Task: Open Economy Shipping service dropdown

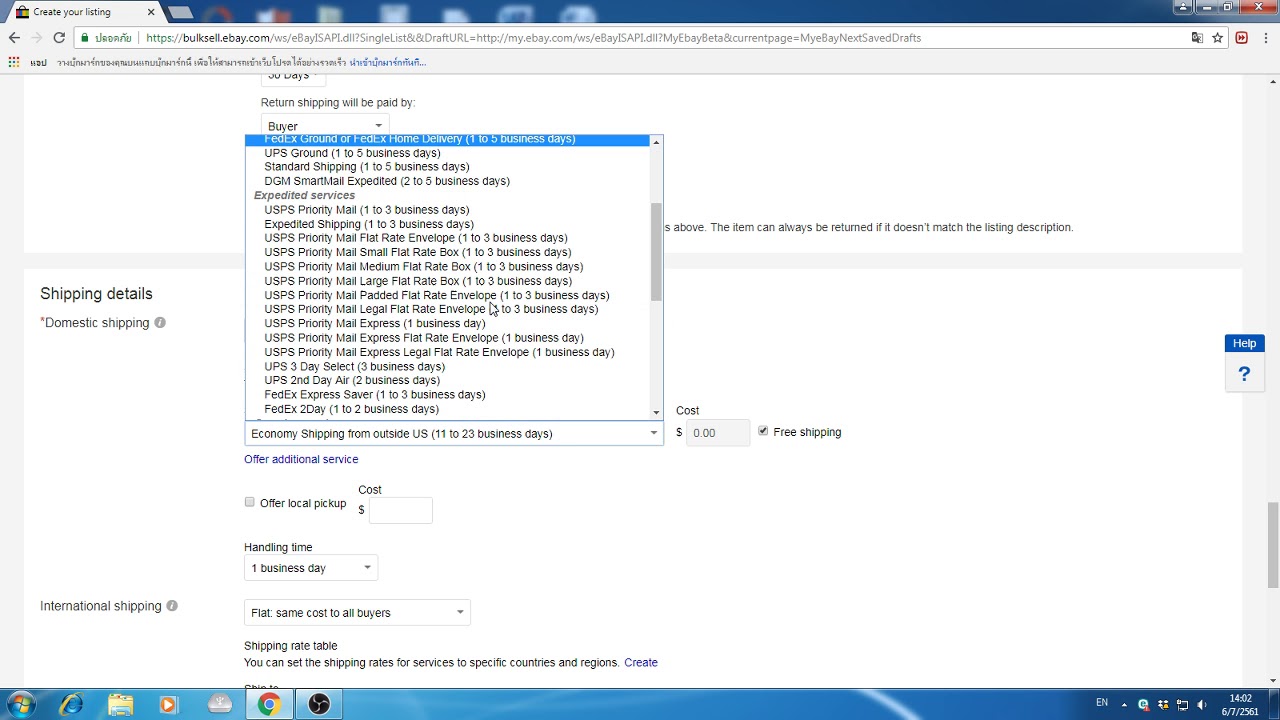Action: [x=454, y=433]
